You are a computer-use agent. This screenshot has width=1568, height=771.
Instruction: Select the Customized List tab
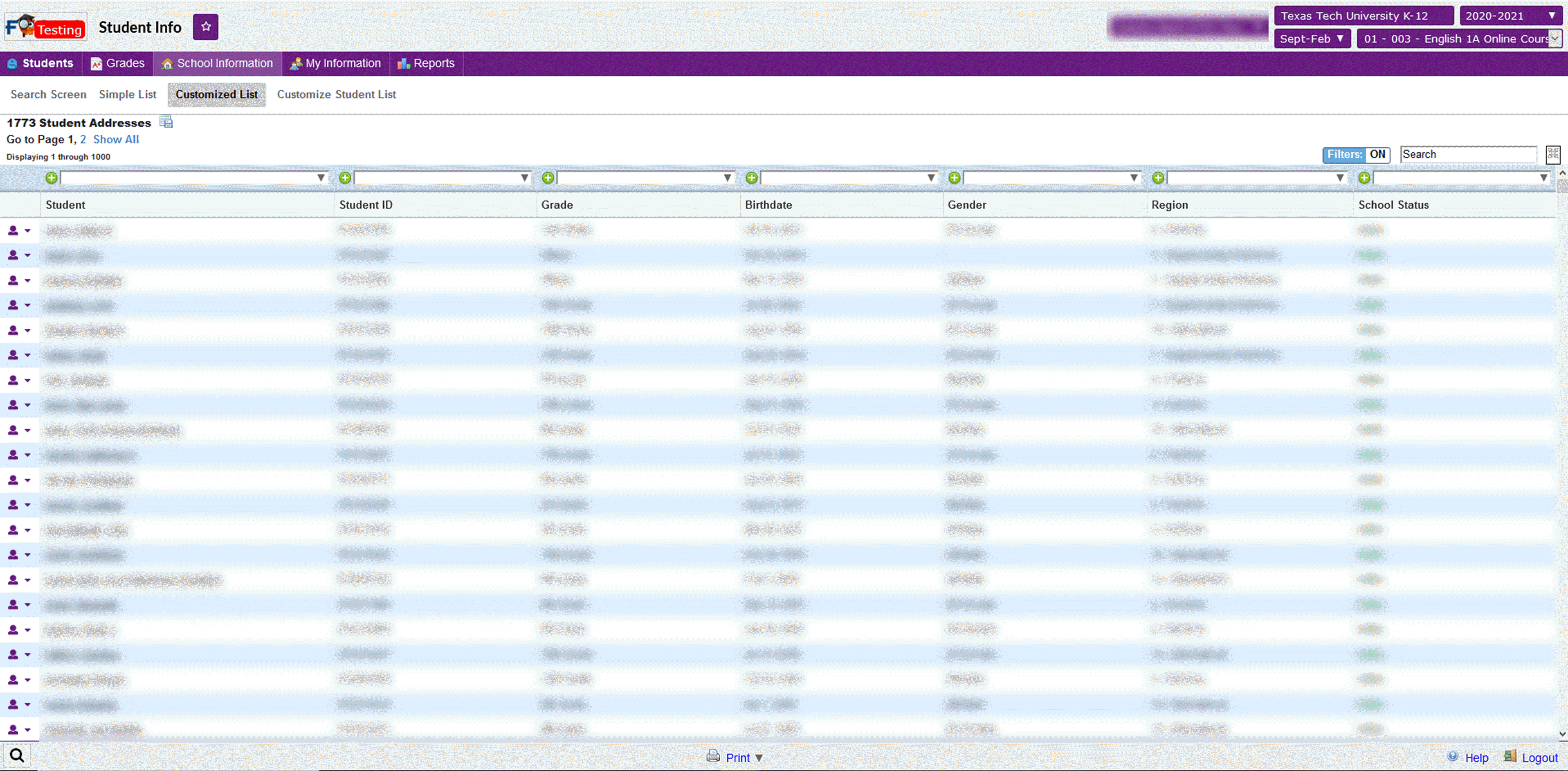click(x=217, y=95)
